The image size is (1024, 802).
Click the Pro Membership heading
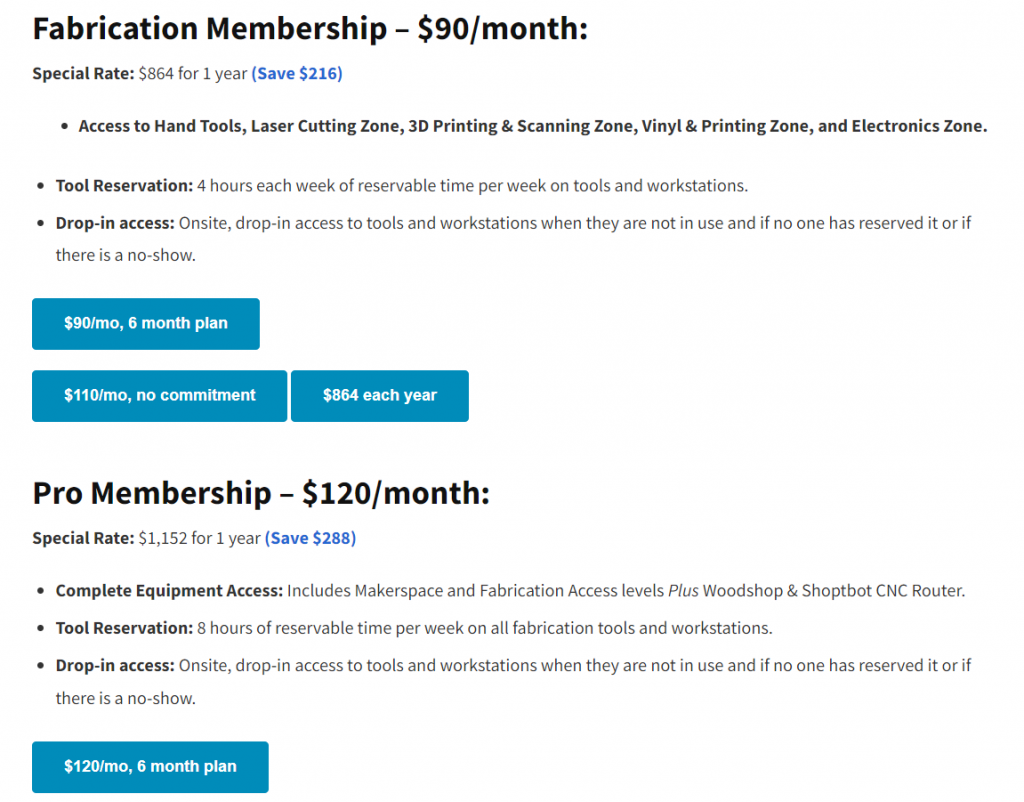point(261,493)
